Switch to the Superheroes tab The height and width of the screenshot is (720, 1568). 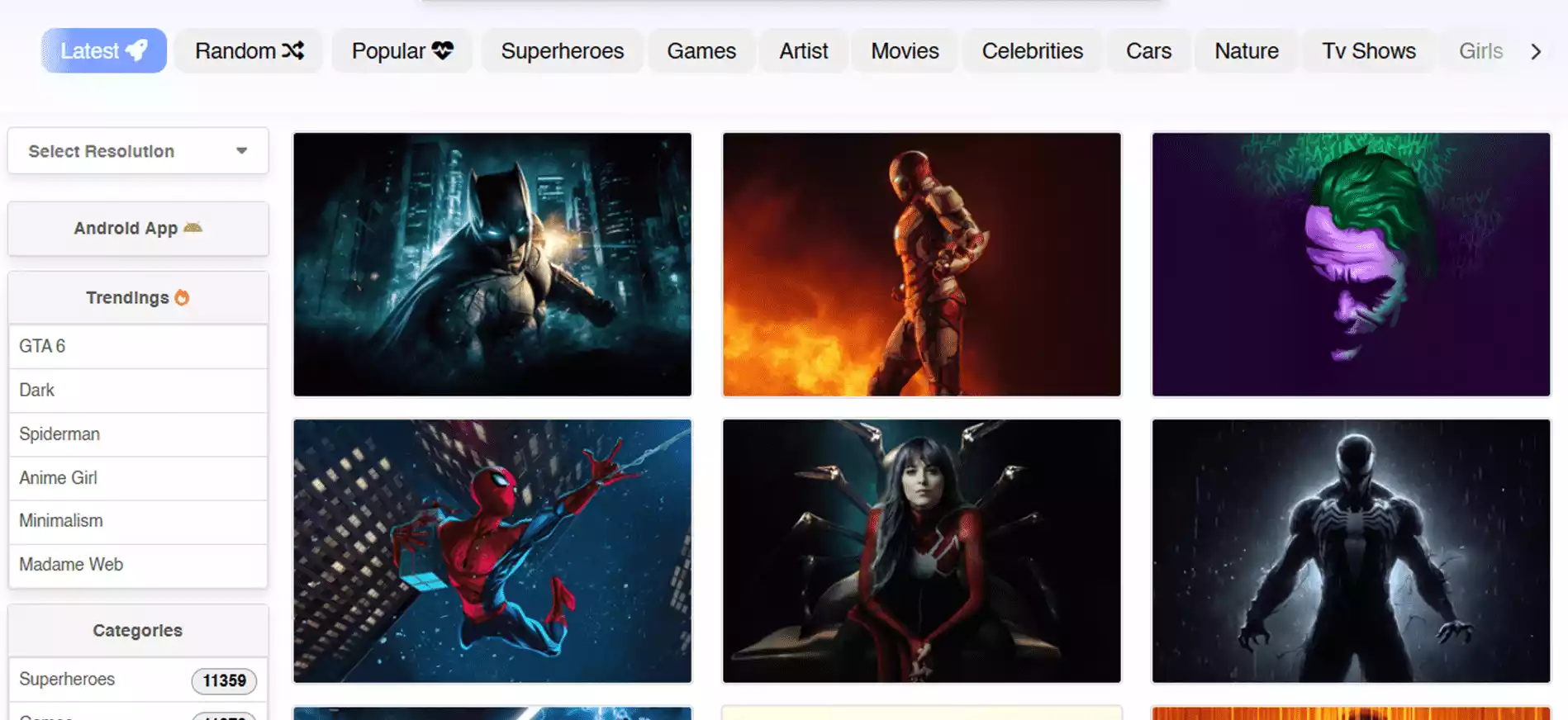coord(562,51)
